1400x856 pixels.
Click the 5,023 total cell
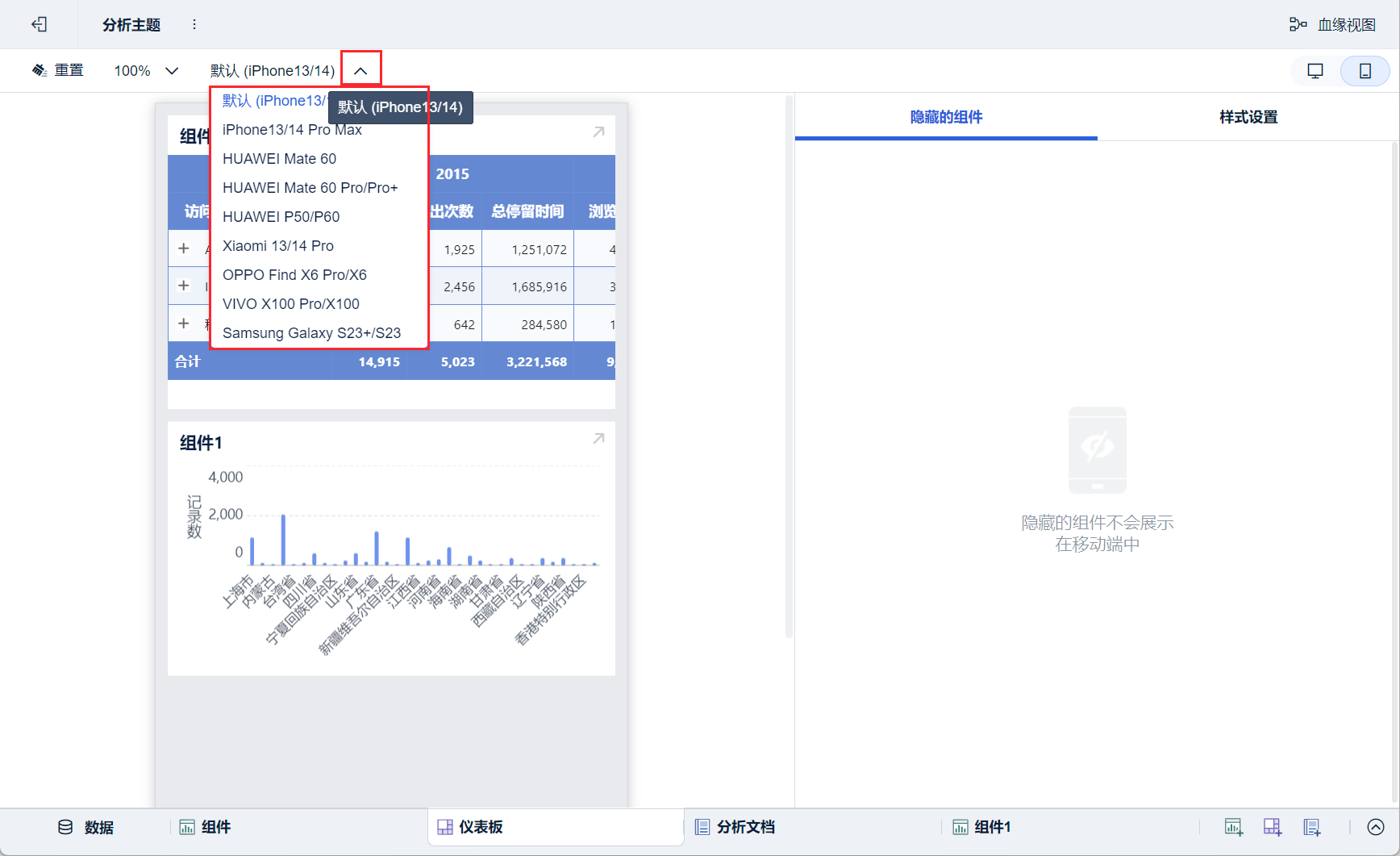[444, 361]
